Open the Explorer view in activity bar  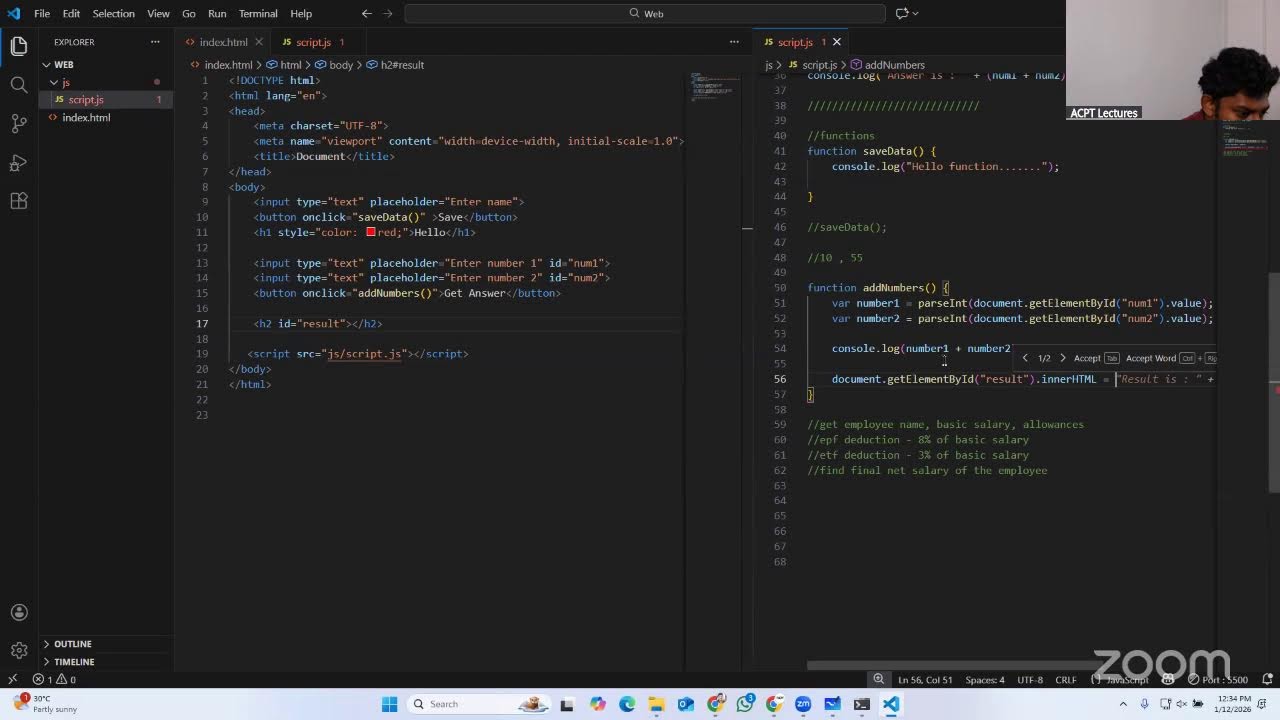19,46
